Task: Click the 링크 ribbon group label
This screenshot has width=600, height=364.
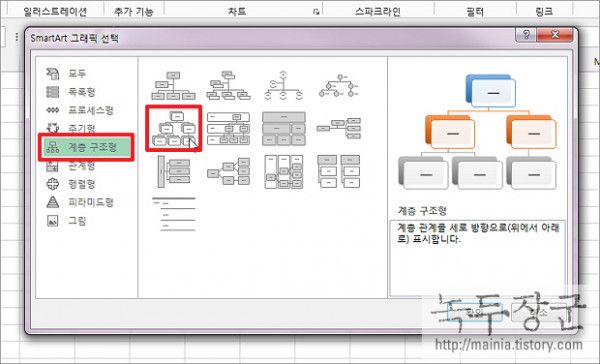Action: [x=544, y=11]
